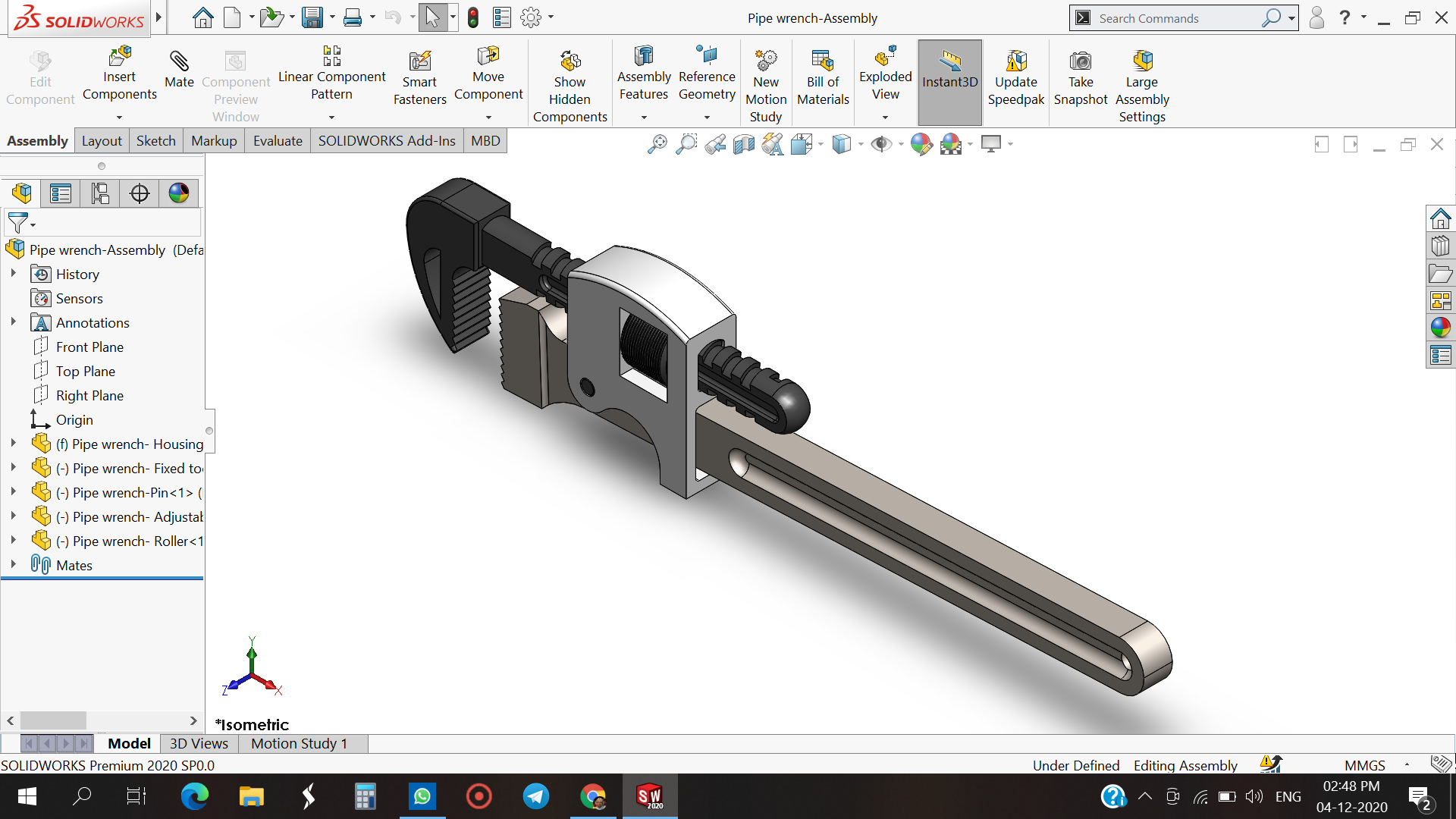Viewport: 1456px width, 819px height.
Task: Activate Move Component tool
Action: [488, 74]
